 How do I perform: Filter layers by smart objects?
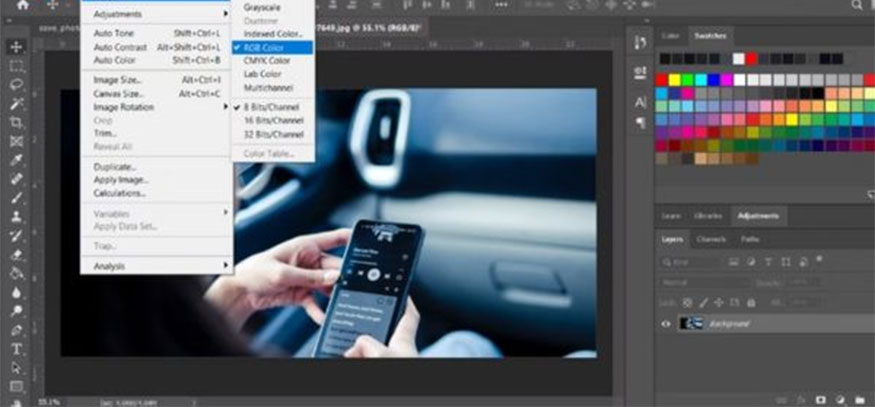[803, 262]
